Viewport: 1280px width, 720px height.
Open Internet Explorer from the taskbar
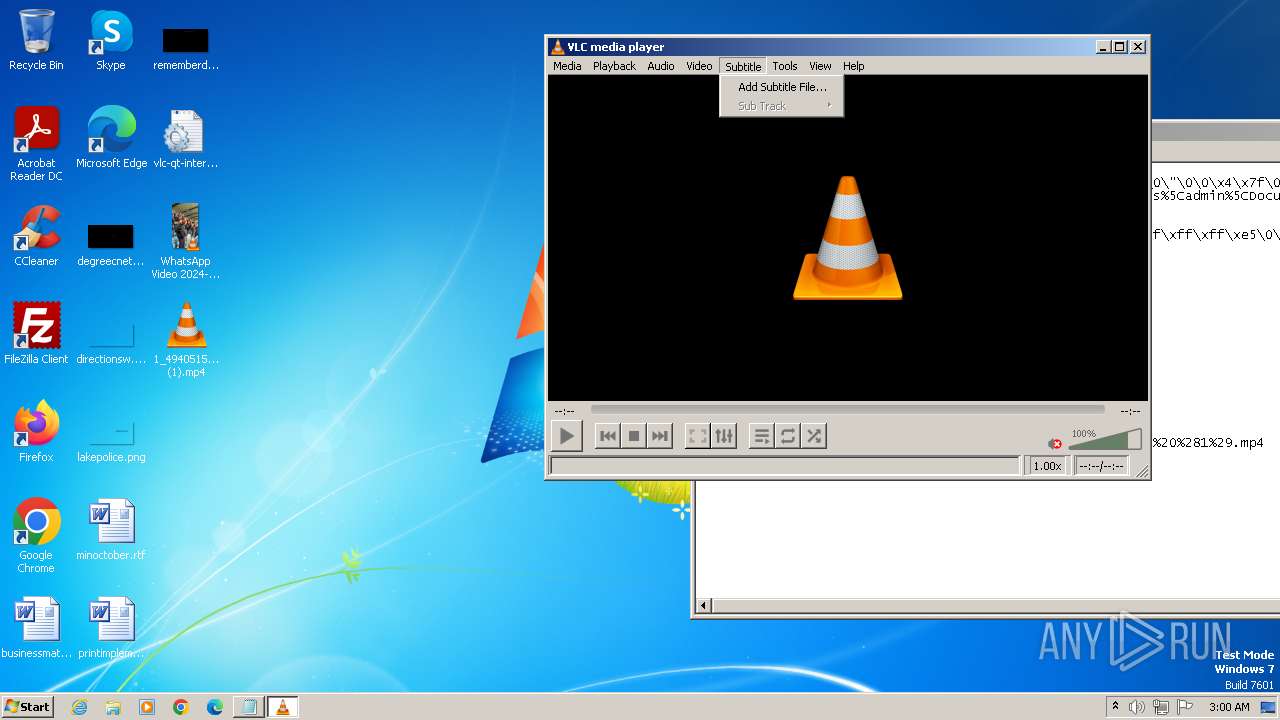tap(79, 707)
